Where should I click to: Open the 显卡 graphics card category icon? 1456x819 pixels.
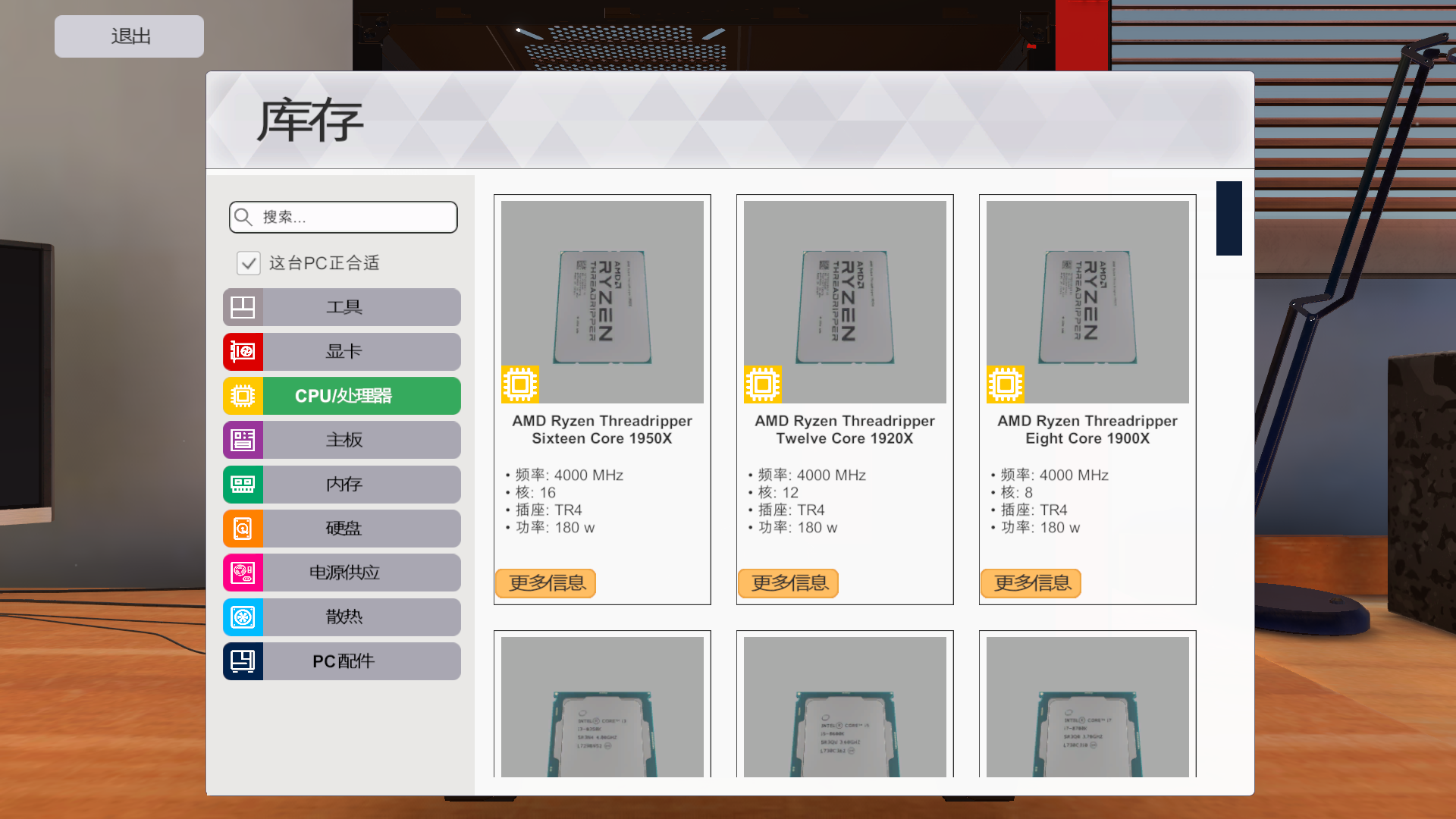[x=242, y=352]
